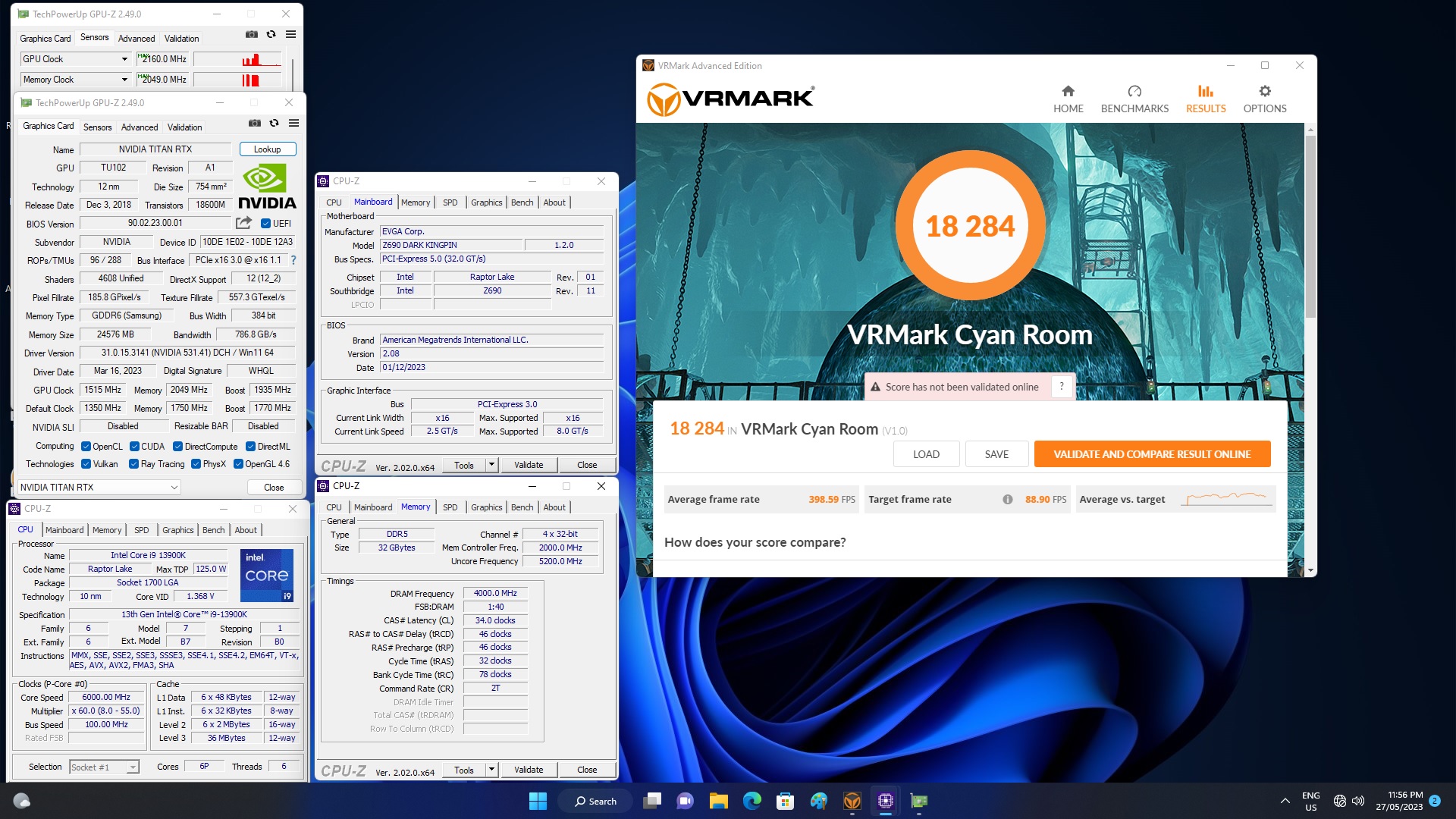Click the Bus Interface question mark in GPU-Z

(293, 260)
